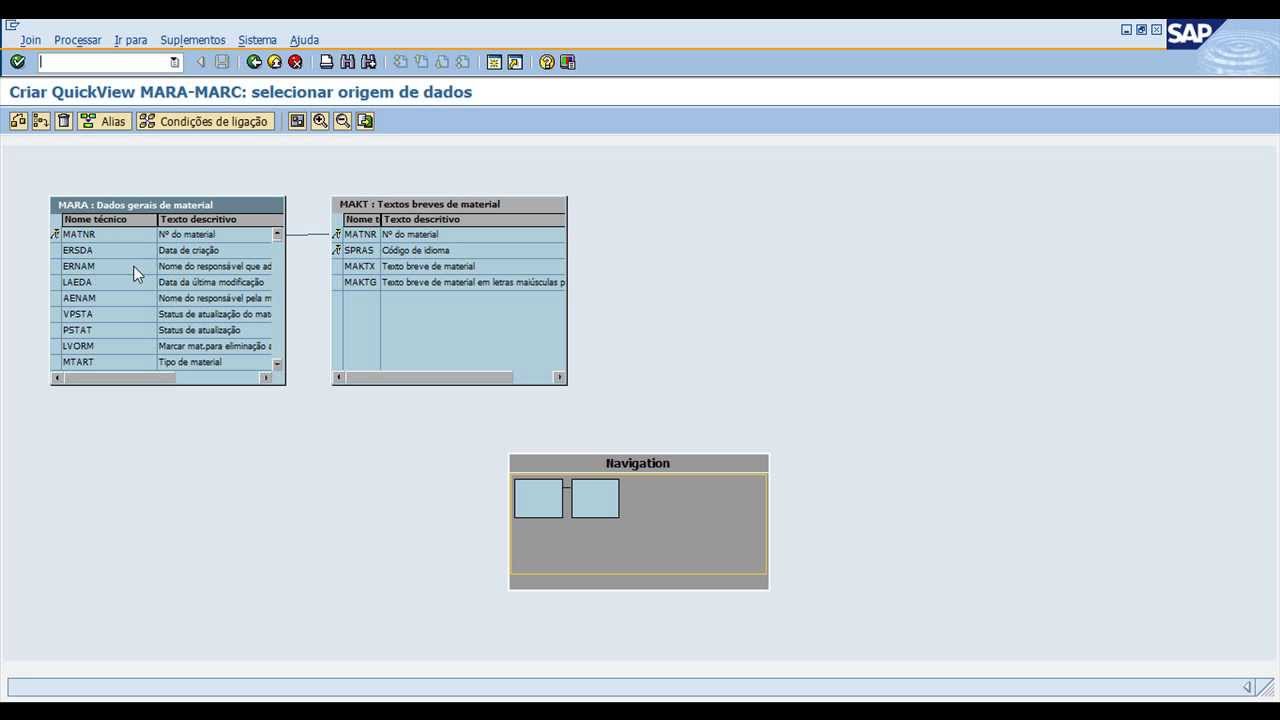Click the Zoom In magnifier icon
Image resolution: width=1280 pixels, height=720 pixels.
pyautogui.click(x=320, y=121)
